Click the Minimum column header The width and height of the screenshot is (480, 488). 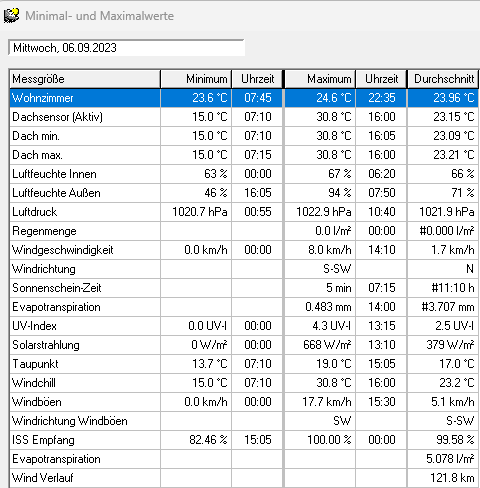[x=196, y=79]
